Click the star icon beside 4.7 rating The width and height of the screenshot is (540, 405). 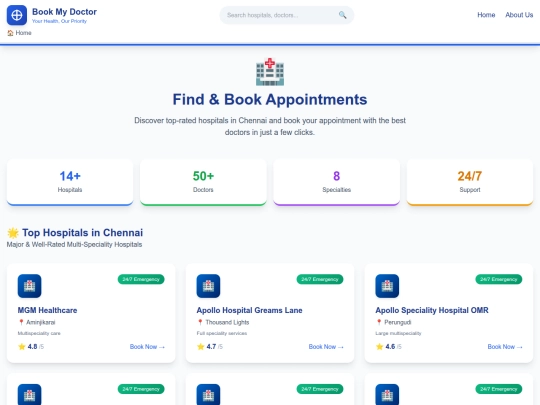coord(201,347)
